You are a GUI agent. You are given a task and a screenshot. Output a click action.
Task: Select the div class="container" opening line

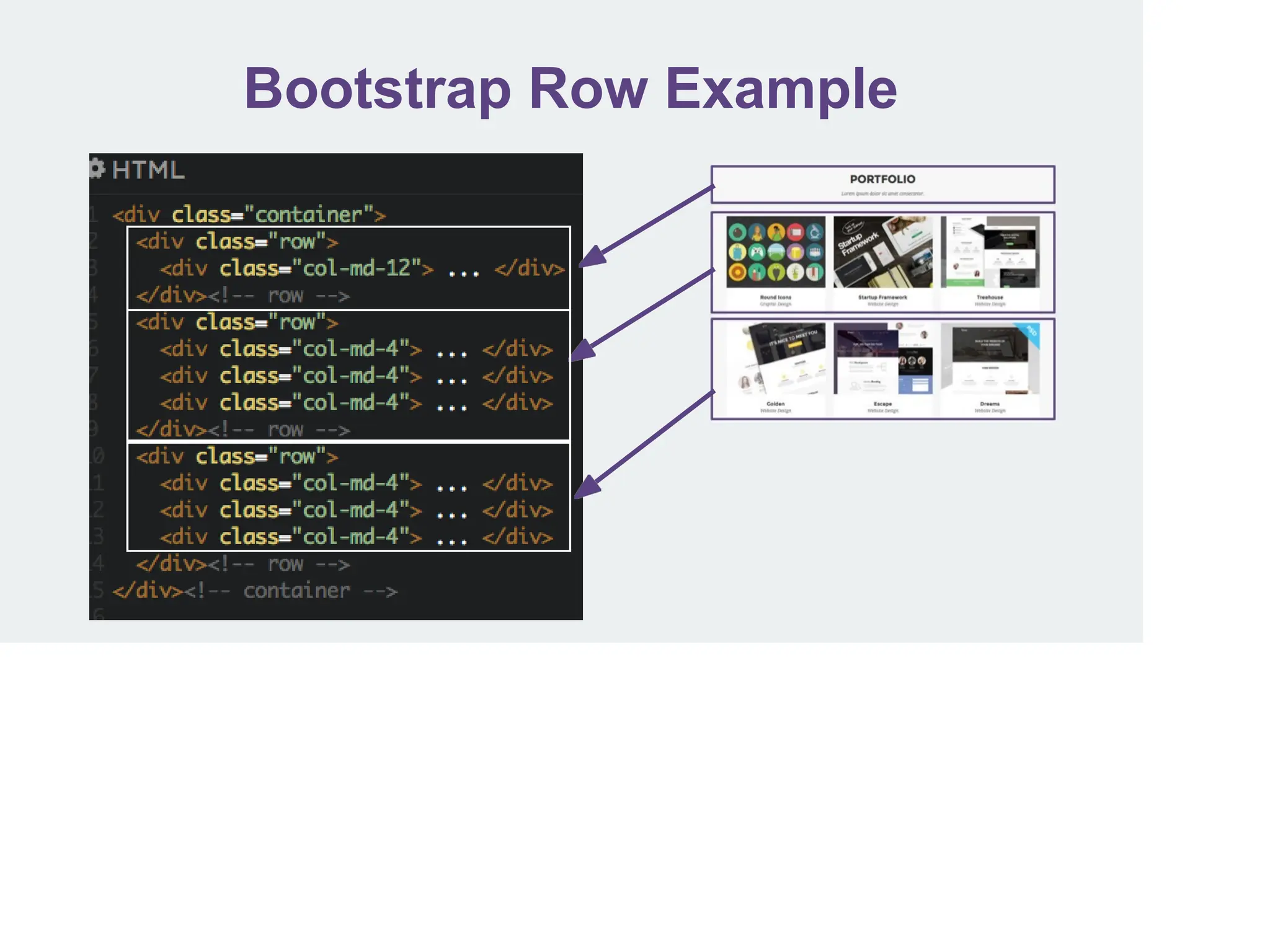pos(249,215)
